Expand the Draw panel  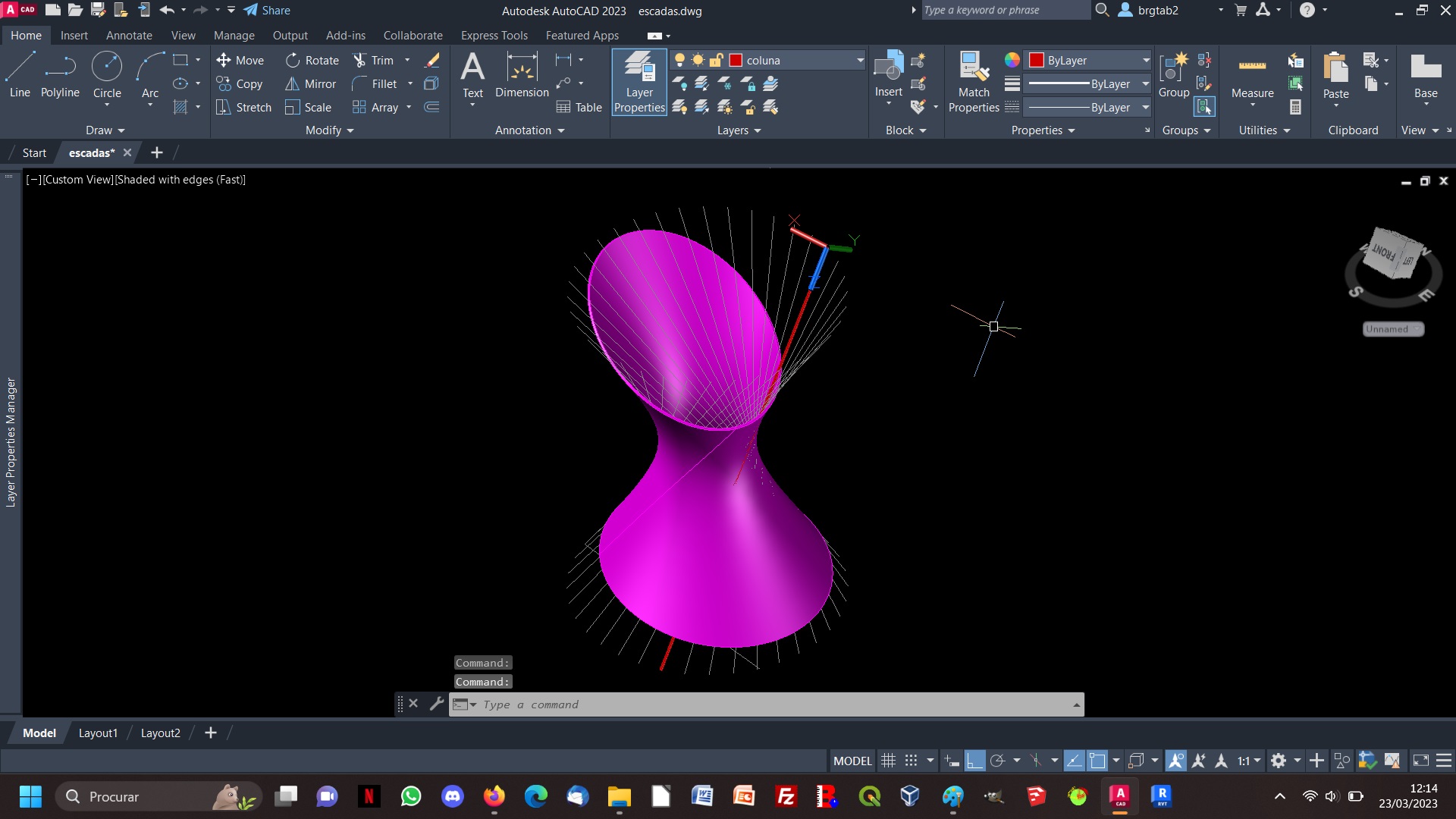tap(105, 130)
